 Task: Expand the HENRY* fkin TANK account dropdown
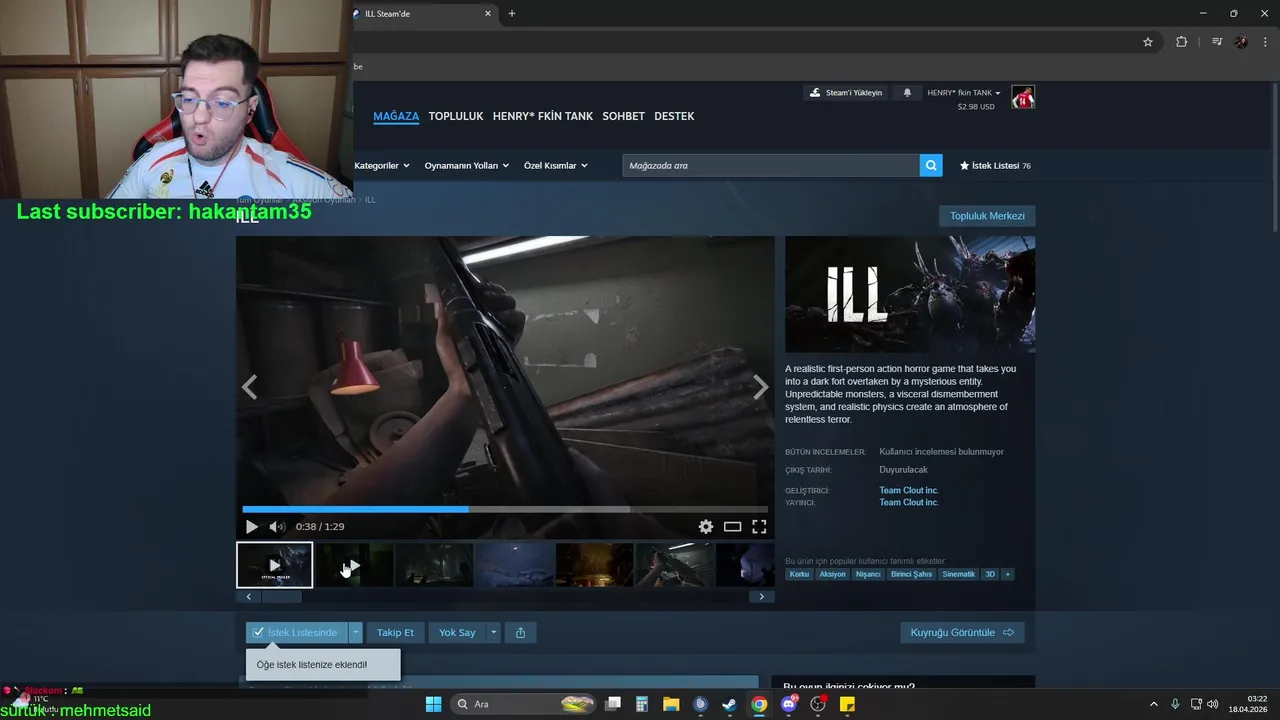pyautogui.click(x=964, y=93)
